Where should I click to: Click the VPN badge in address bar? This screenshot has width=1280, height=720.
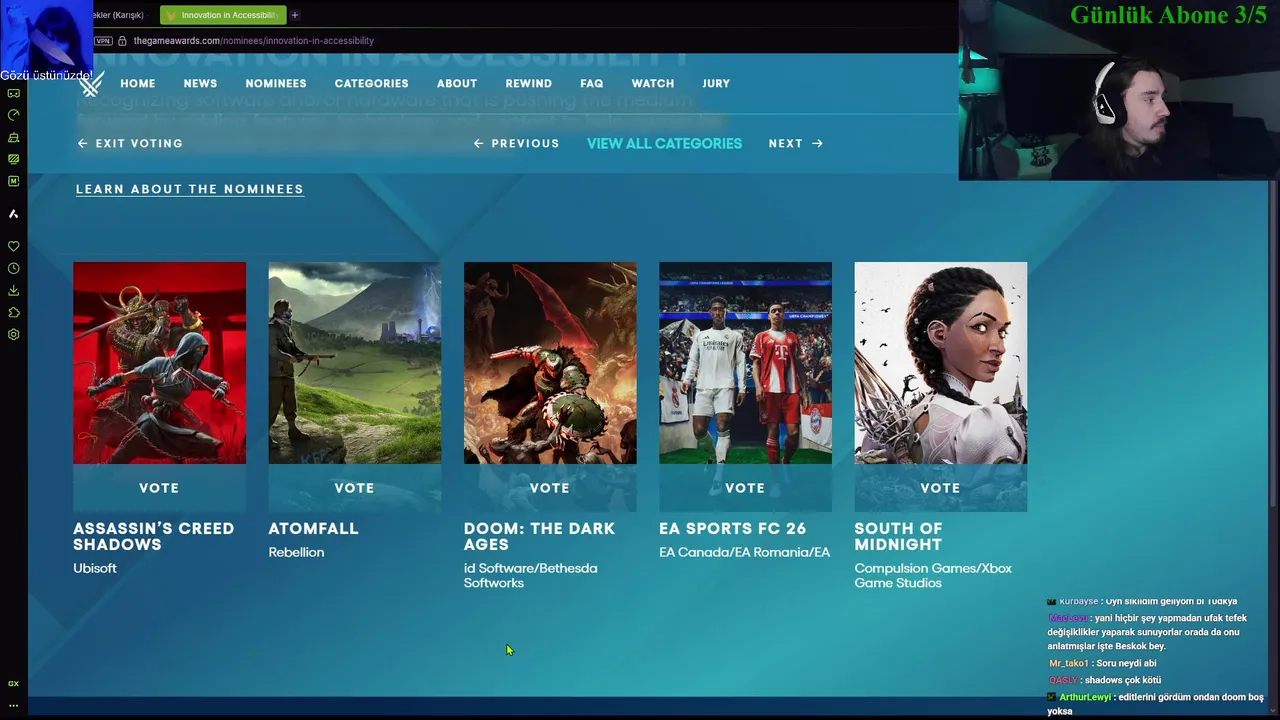click(x=103, y=41)
